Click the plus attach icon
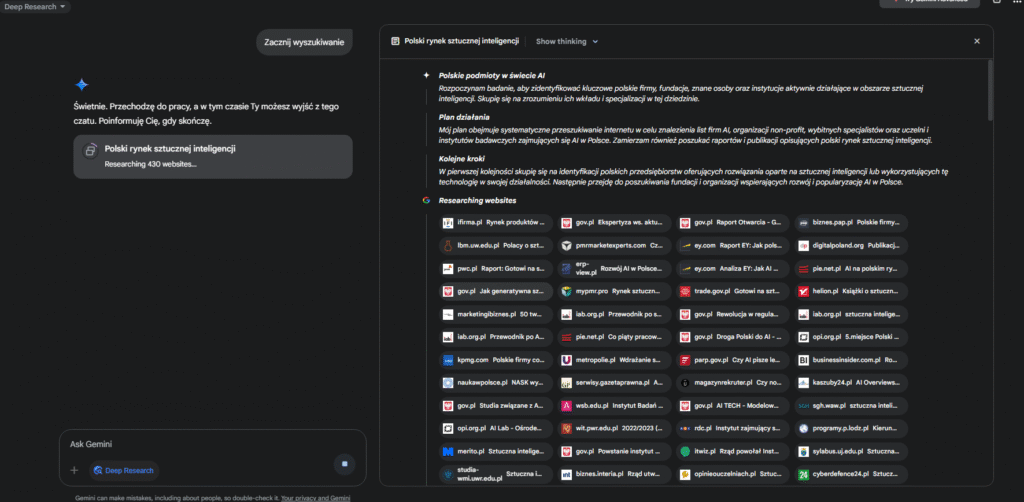This screenshot has width=1024, height=502. 74,470
